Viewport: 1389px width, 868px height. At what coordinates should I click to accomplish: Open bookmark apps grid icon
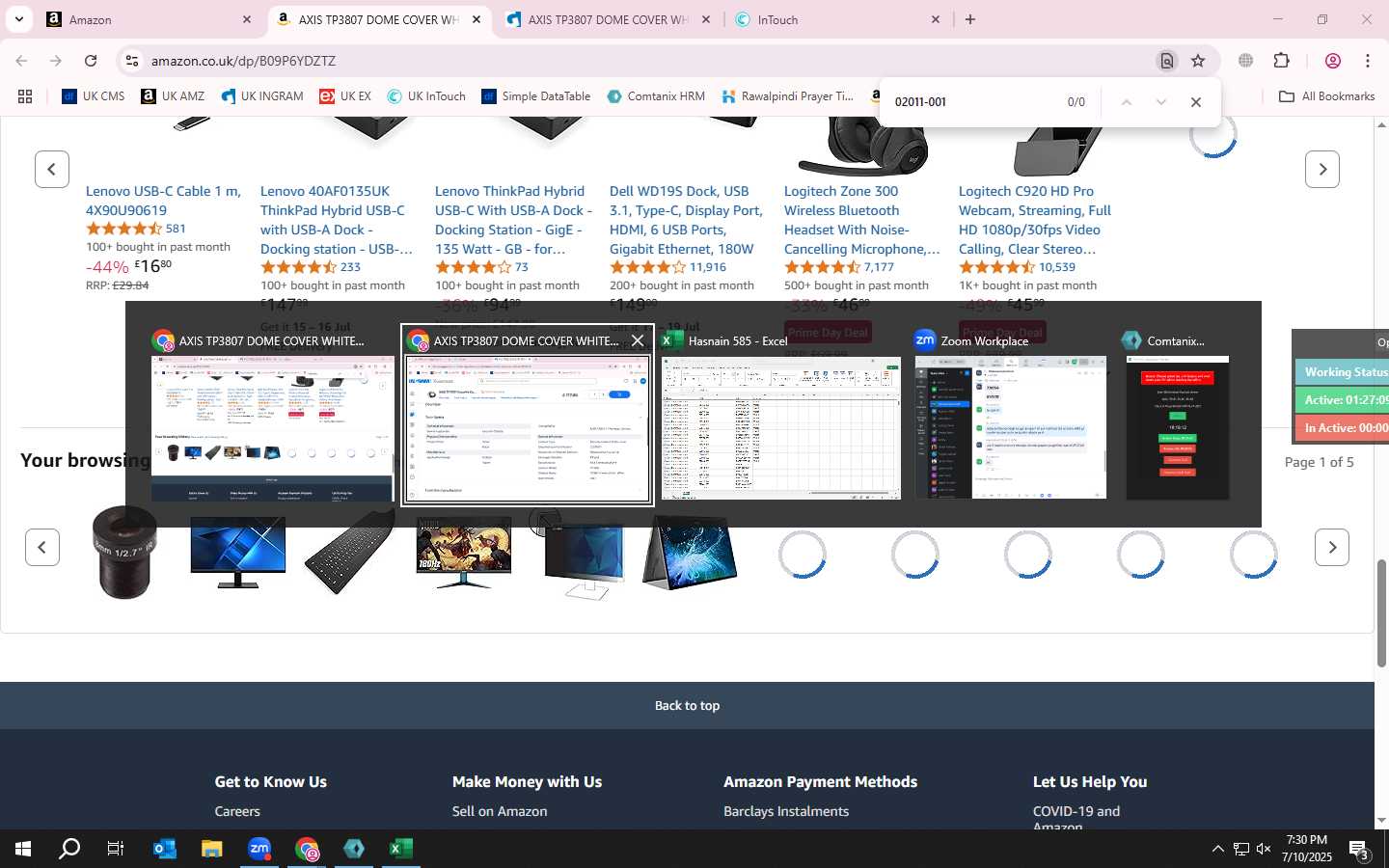click(25, 96)
